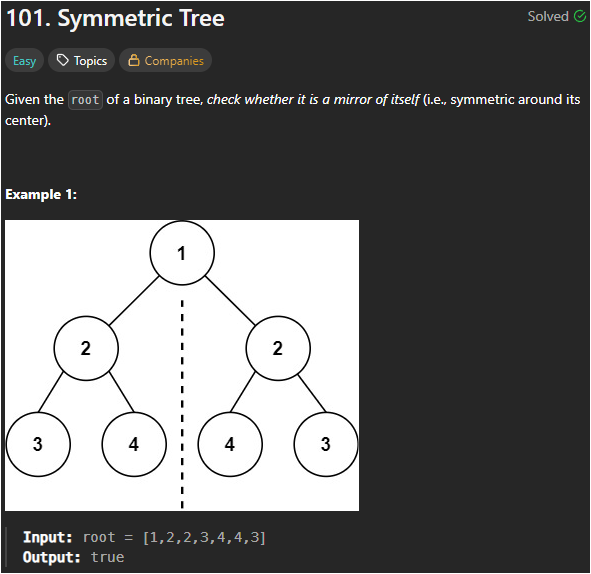Click the leftmost leaf node labeled 3
This screenshot has height=574, width=591.
click(38, 444)
